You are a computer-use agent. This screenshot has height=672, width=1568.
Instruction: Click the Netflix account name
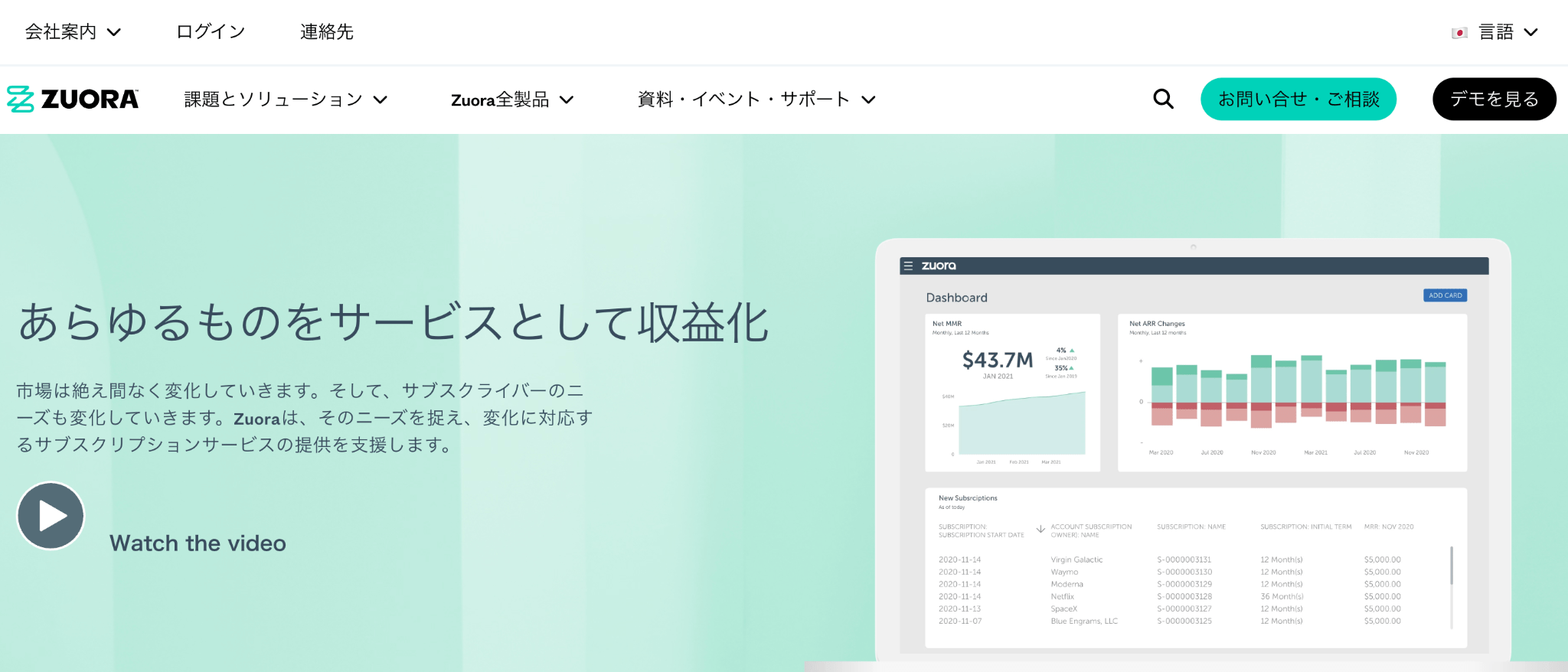tap(1062, 596)
